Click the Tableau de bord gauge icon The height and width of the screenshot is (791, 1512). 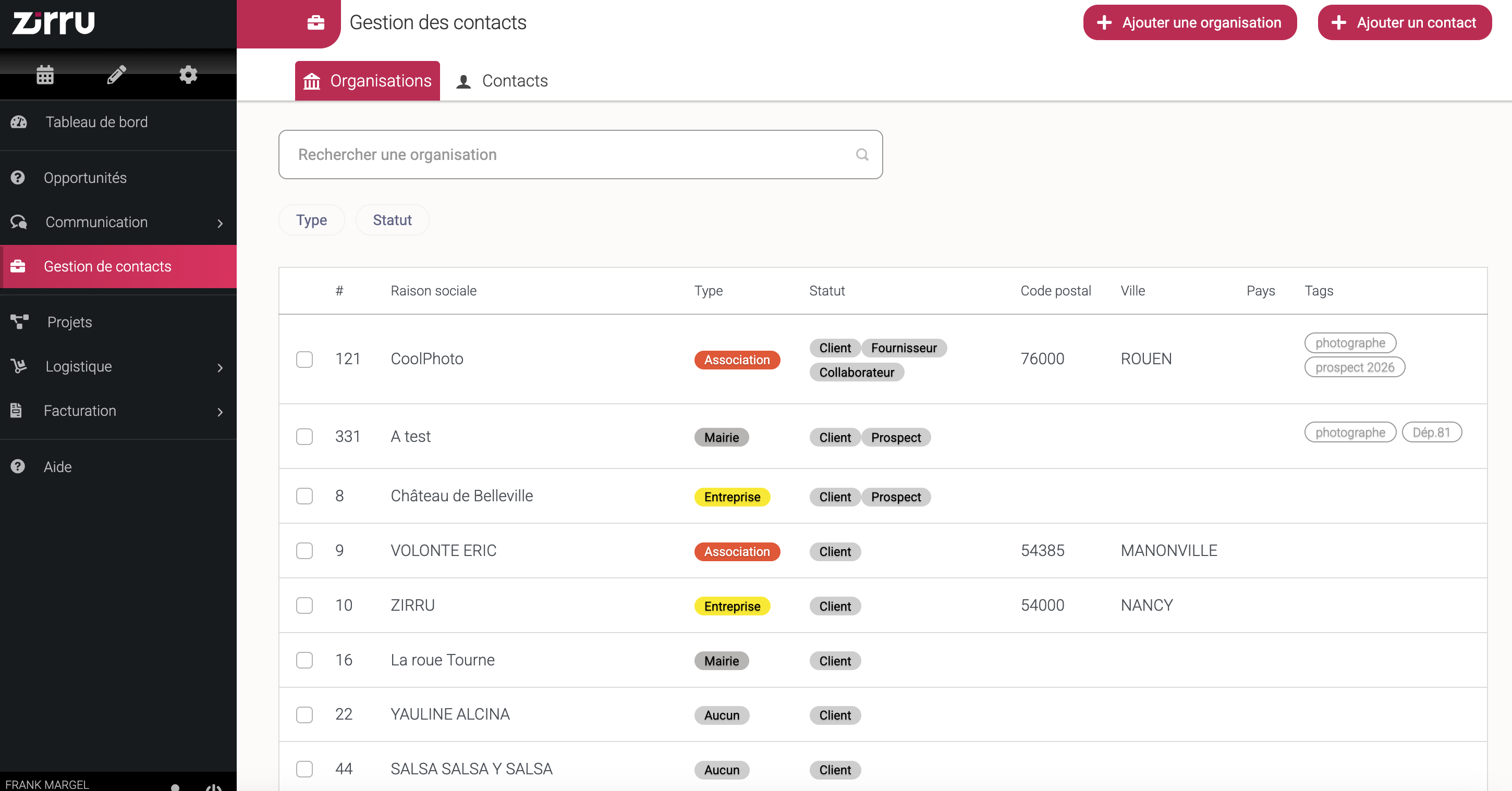click(x=19, y=122)
